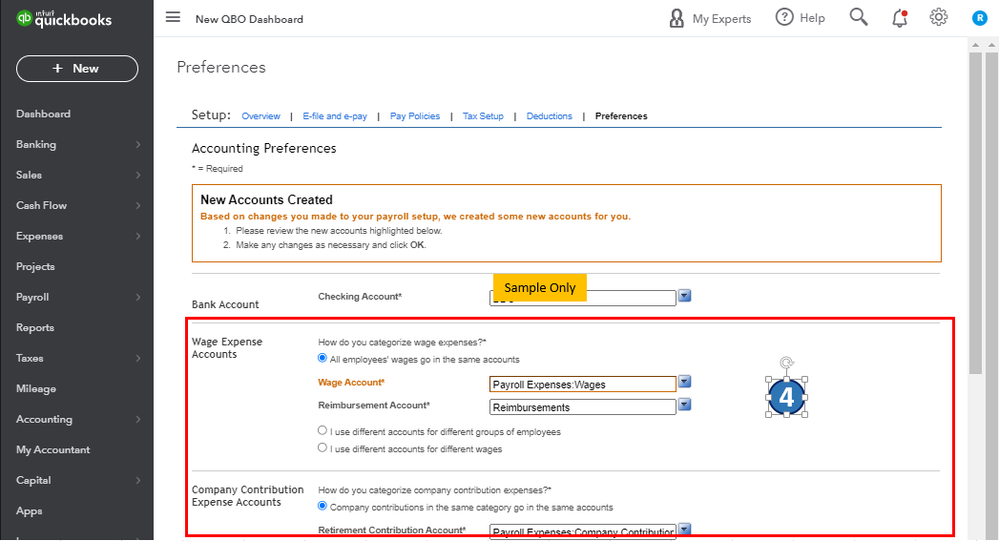Screen dimensions: 999x541
Task: Open the Checking Account dropdown arrow
Action: point(685,296)
